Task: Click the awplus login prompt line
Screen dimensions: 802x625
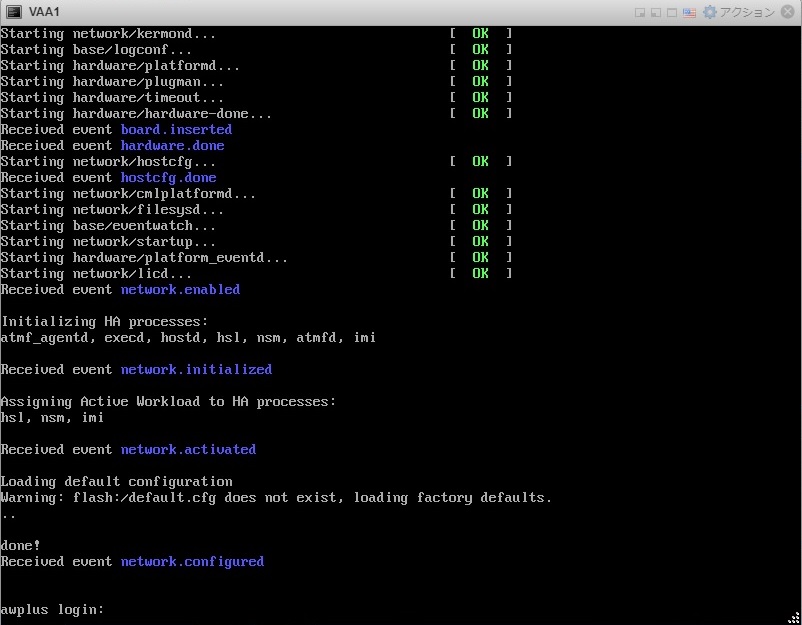Action: click(x=52, y=609)
